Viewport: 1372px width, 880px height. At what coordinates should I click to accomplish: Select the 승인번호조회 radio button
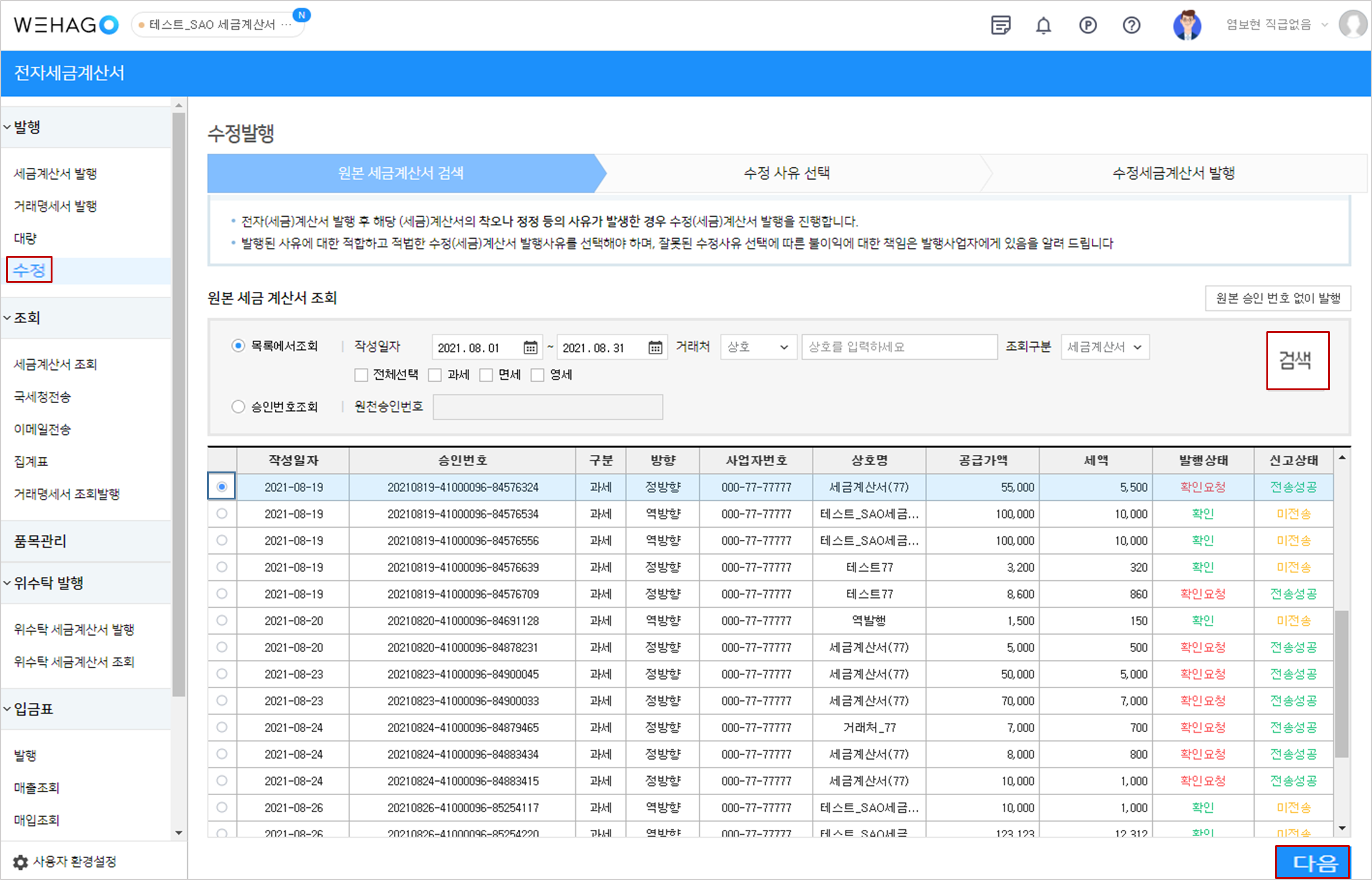pyautogui.click(x=238, y=407)
